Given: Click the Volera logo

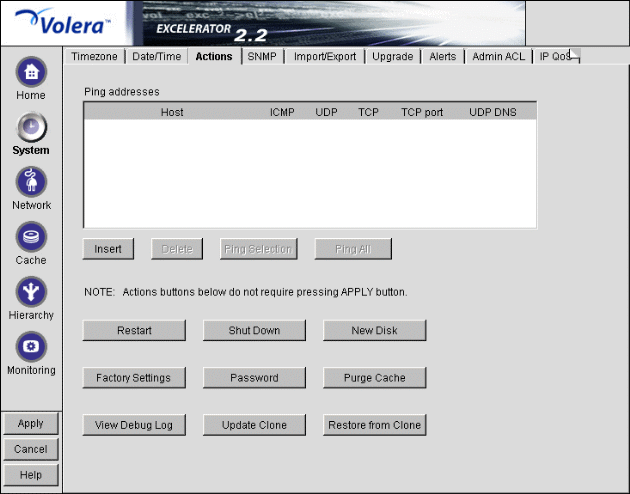Looking at the screenshot, I should coord(62,23).
